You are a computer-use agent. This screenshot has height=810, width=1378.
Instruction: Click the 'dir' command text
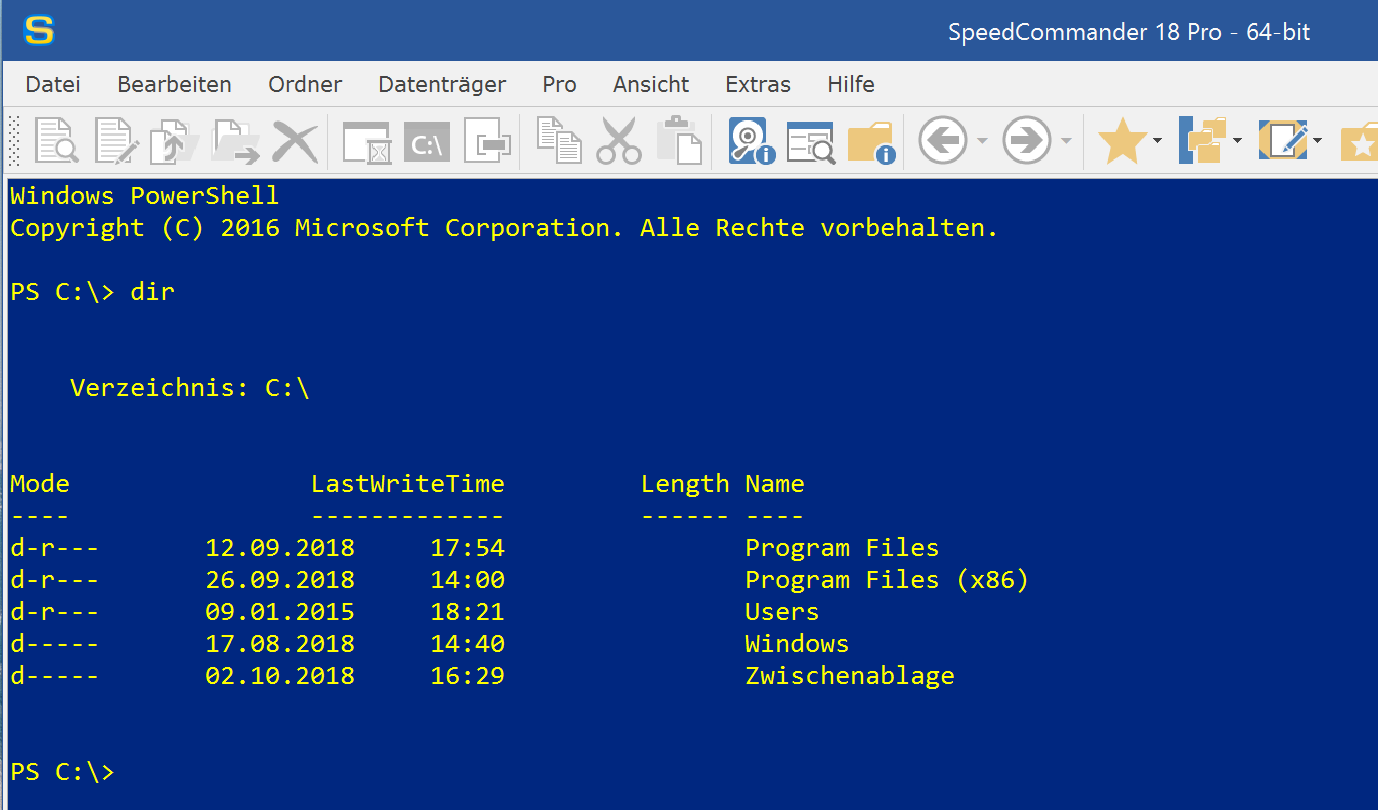coord(152,292)
